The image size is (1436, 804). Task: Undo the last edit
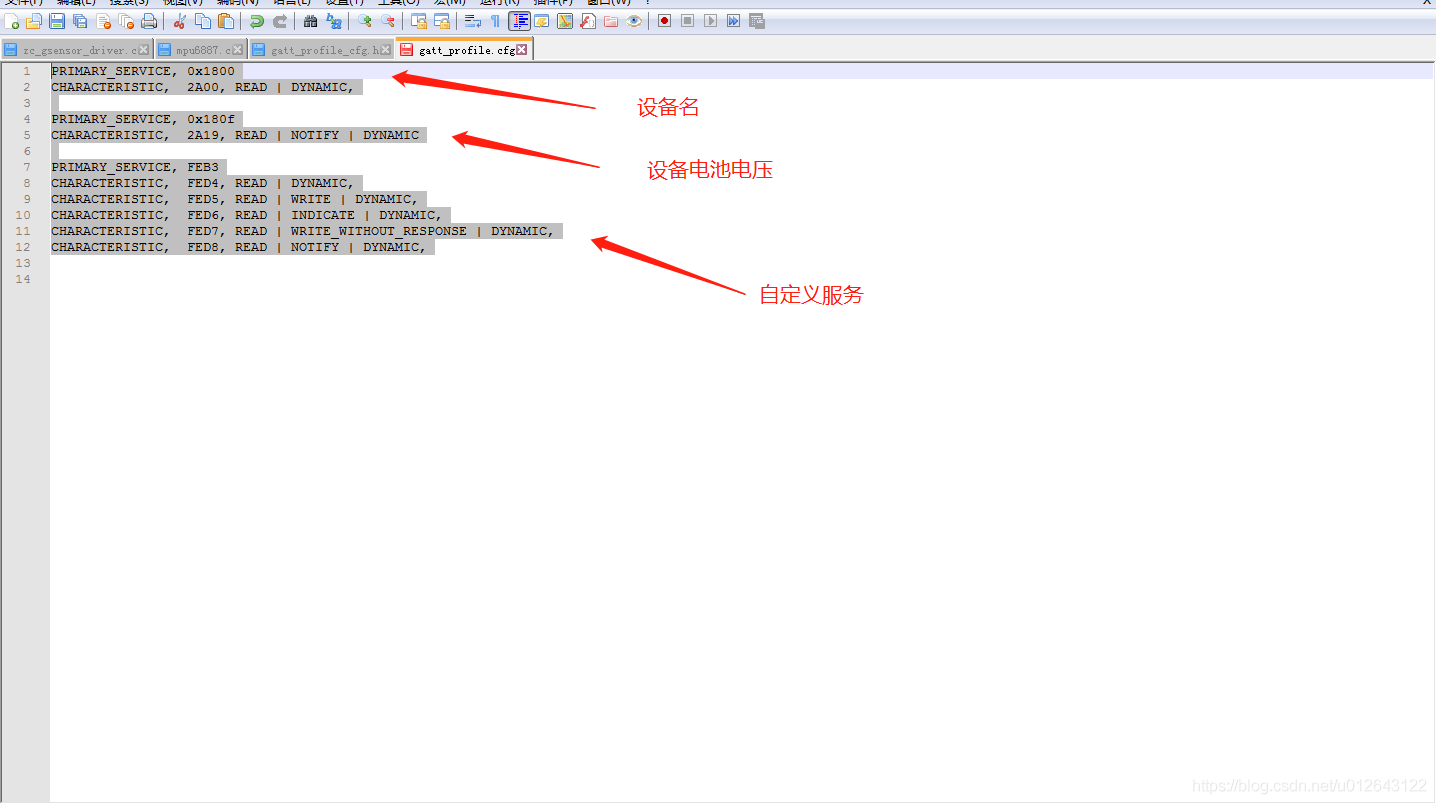[x=257, y=21]
